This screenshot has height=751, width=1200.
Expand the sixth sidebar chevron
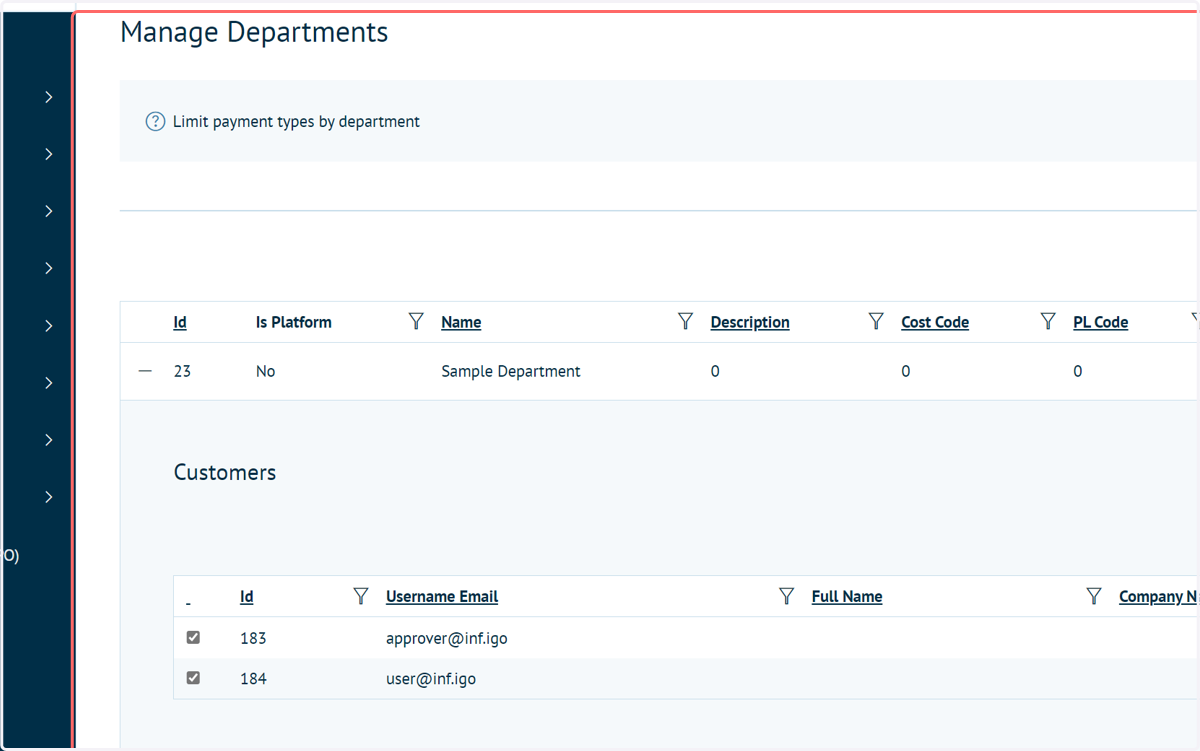coord(48,383)
